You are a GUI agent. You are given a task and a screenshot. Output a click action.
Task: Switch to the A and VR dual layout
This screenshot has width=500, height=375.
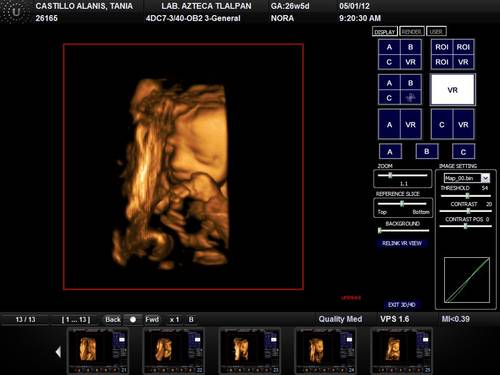point(400,124)
